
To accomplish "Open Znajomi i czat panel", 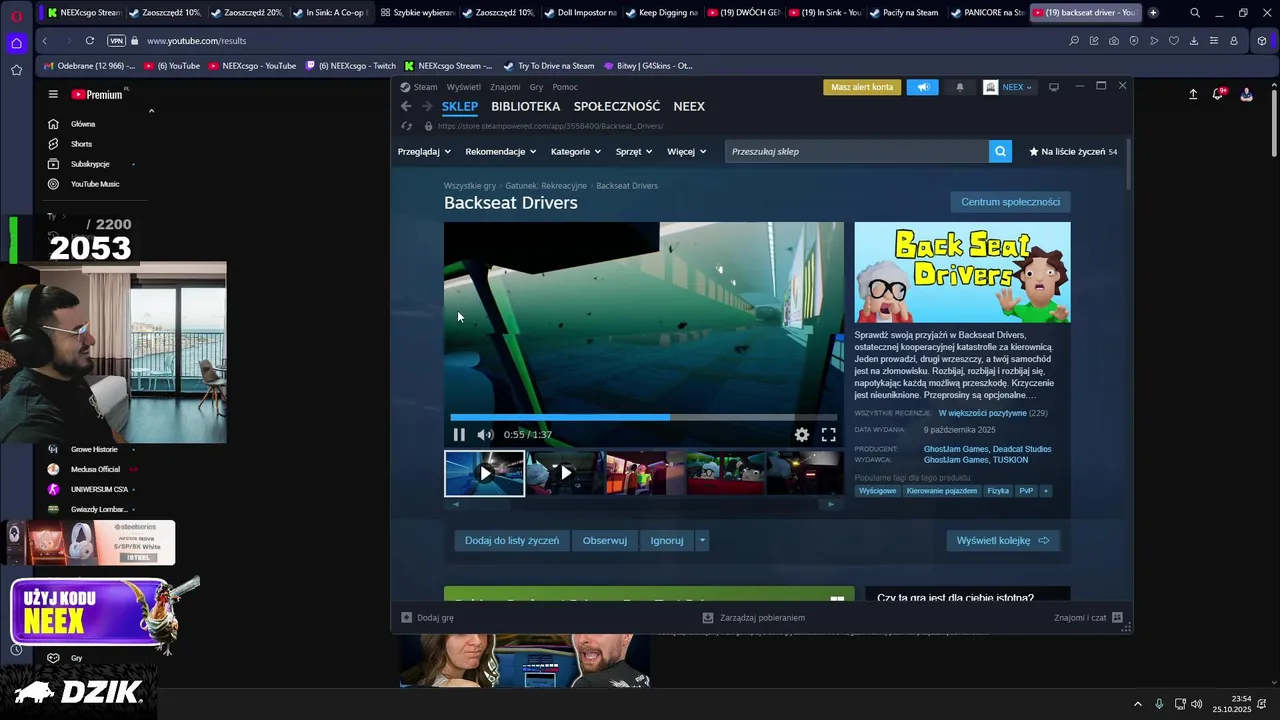I will (1088, 618).
